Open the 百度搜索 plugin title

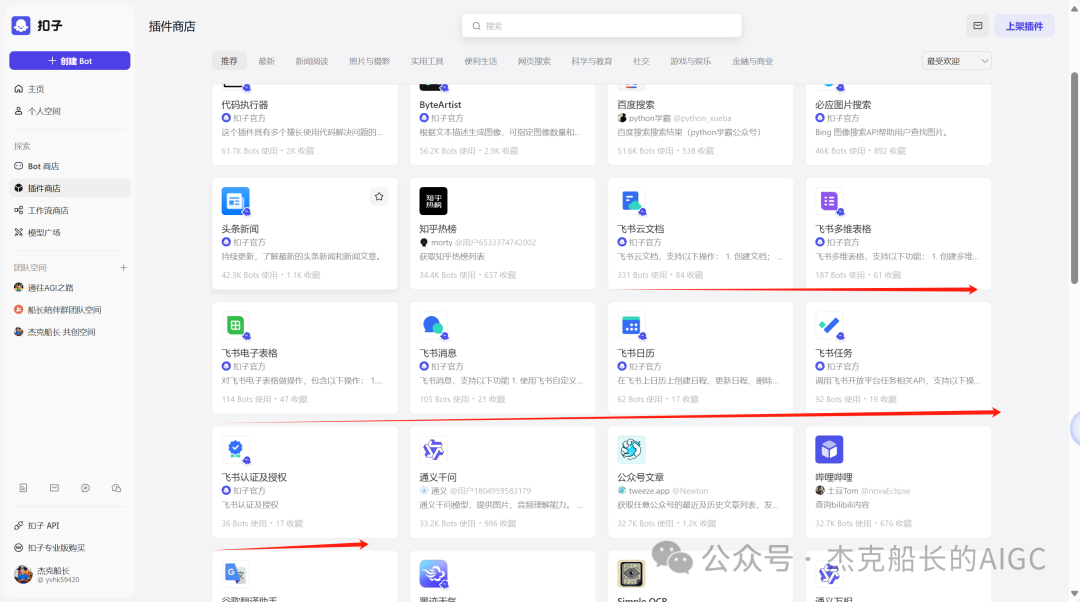pos(636,105)
